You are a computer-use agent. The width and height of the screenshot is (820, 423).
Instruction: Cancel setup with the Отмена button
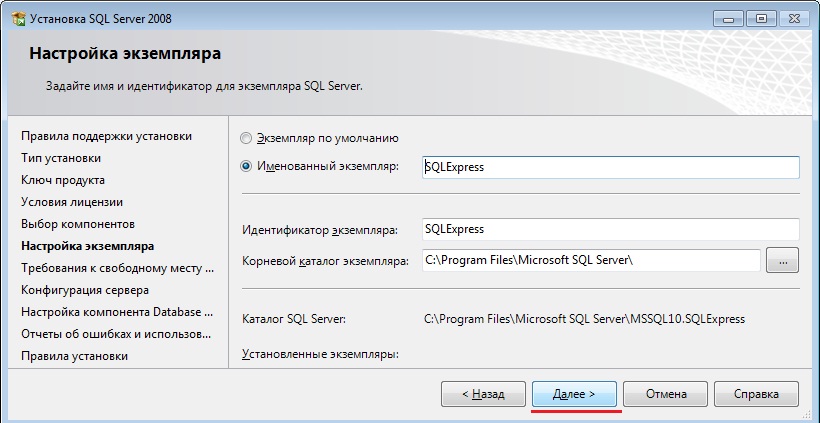[x=665, y=394]
